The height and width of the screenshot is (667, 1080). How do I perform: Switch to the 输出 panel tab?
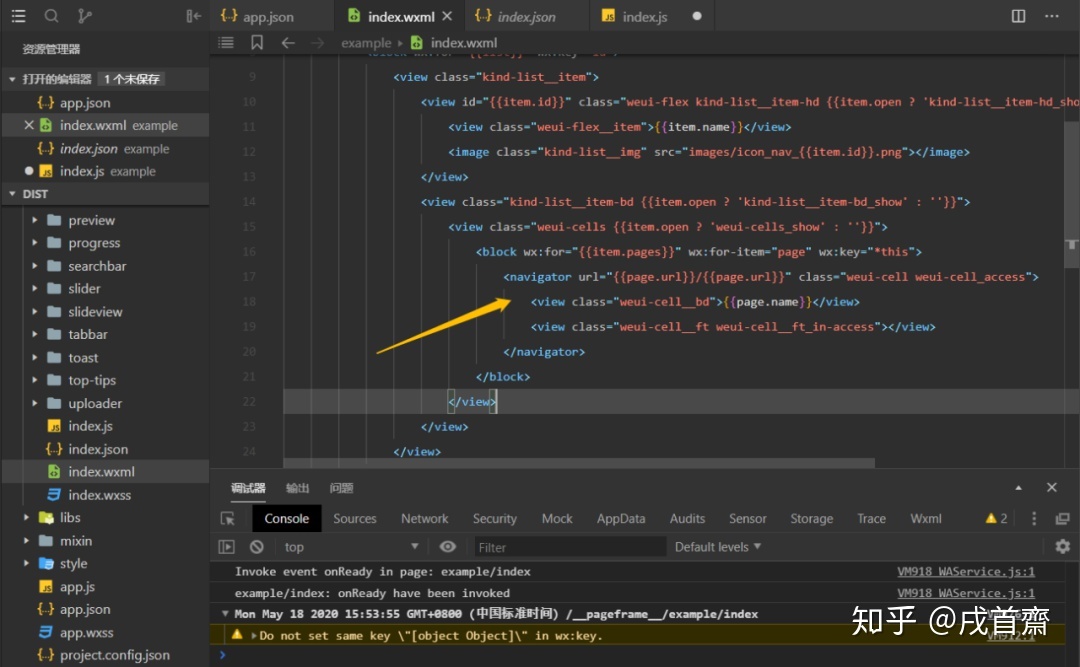point(298,488)
